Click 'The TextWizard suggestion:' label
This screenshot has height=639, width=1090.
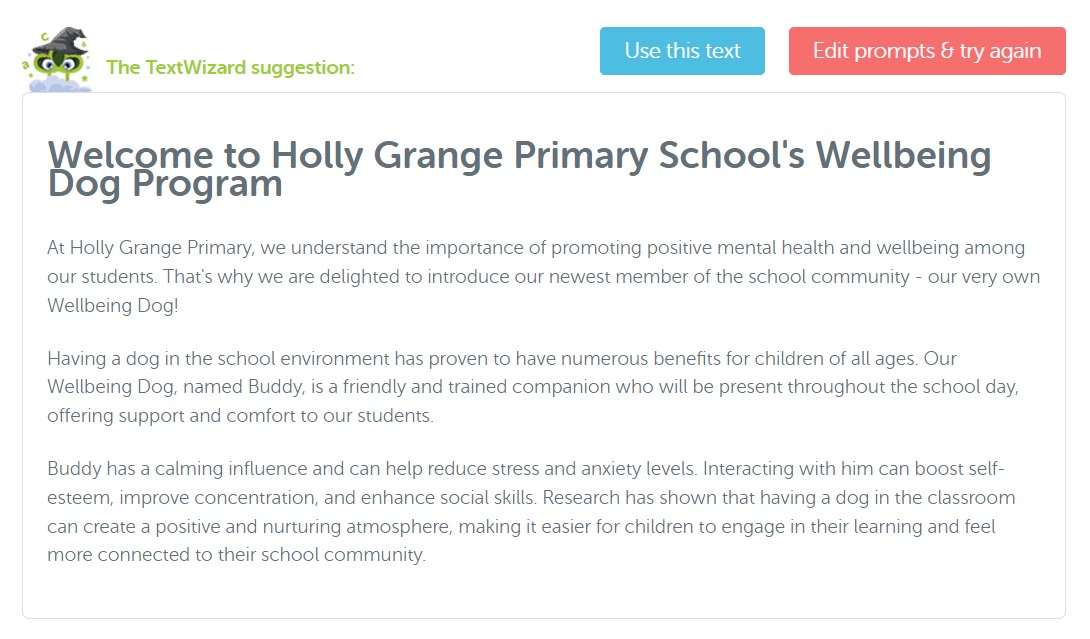(x=230, y=67)
